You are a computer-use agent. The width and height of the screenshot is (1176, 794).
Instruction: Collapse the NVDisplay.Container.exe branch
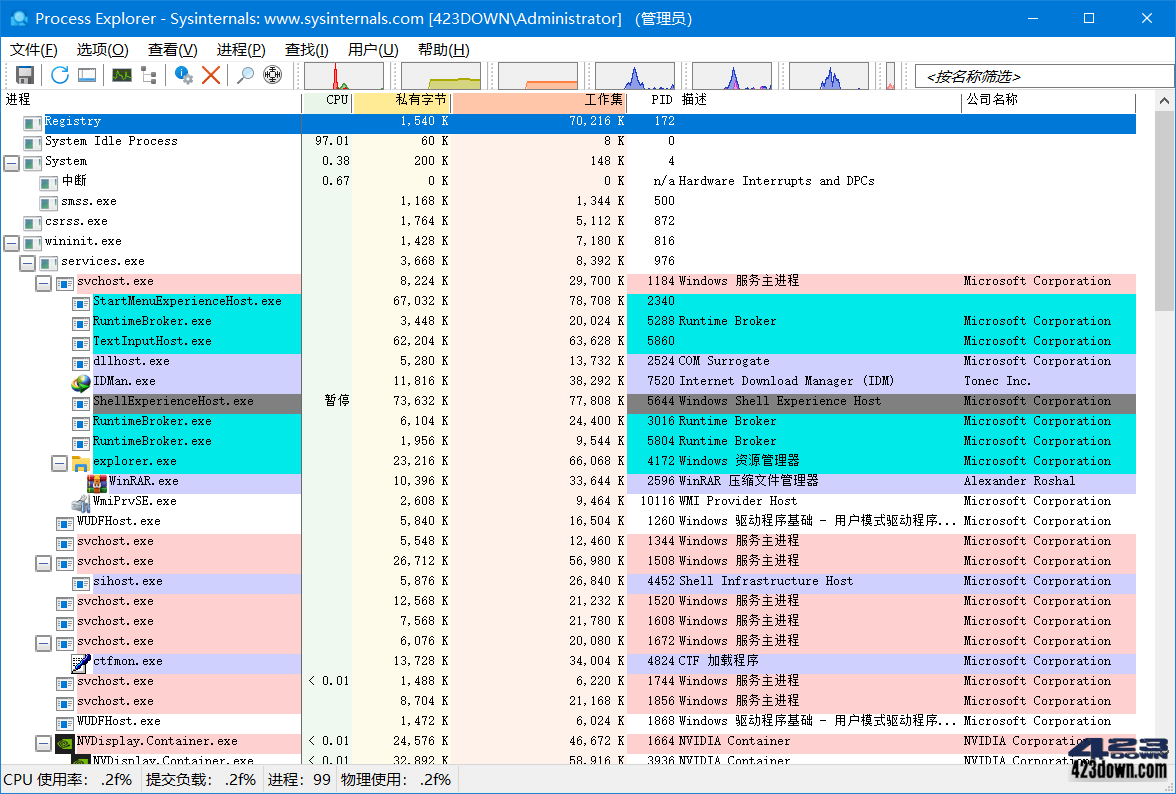pyautogui.click(x=44, y=741)
